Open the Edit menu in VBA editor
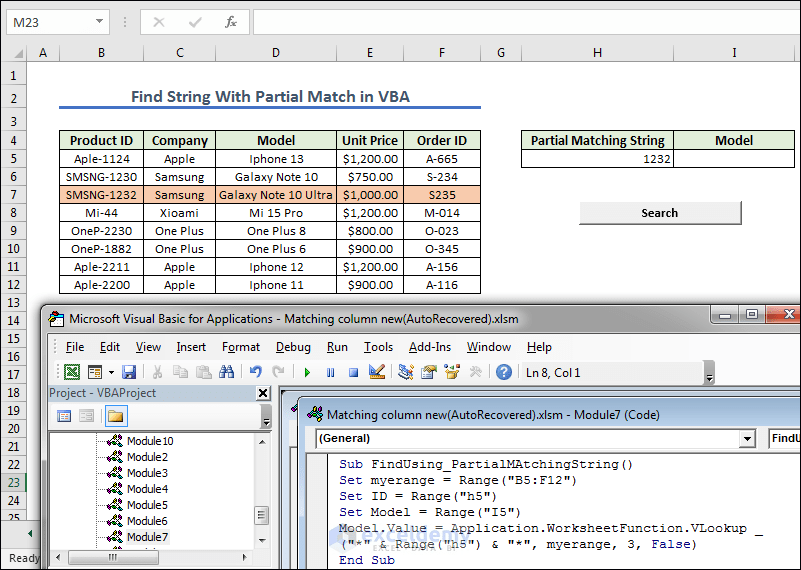Image resolution: width=801 pixels, height=570 pixels. click(109, 347)
